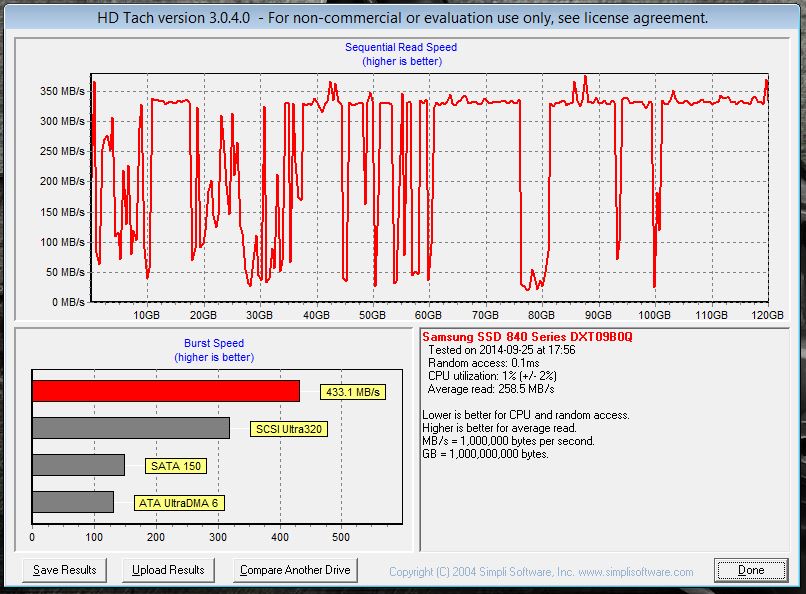Click the "433.1 MB/s" burst value label
This screenshot has width=806, height=594.
click(x=353, y=392)
